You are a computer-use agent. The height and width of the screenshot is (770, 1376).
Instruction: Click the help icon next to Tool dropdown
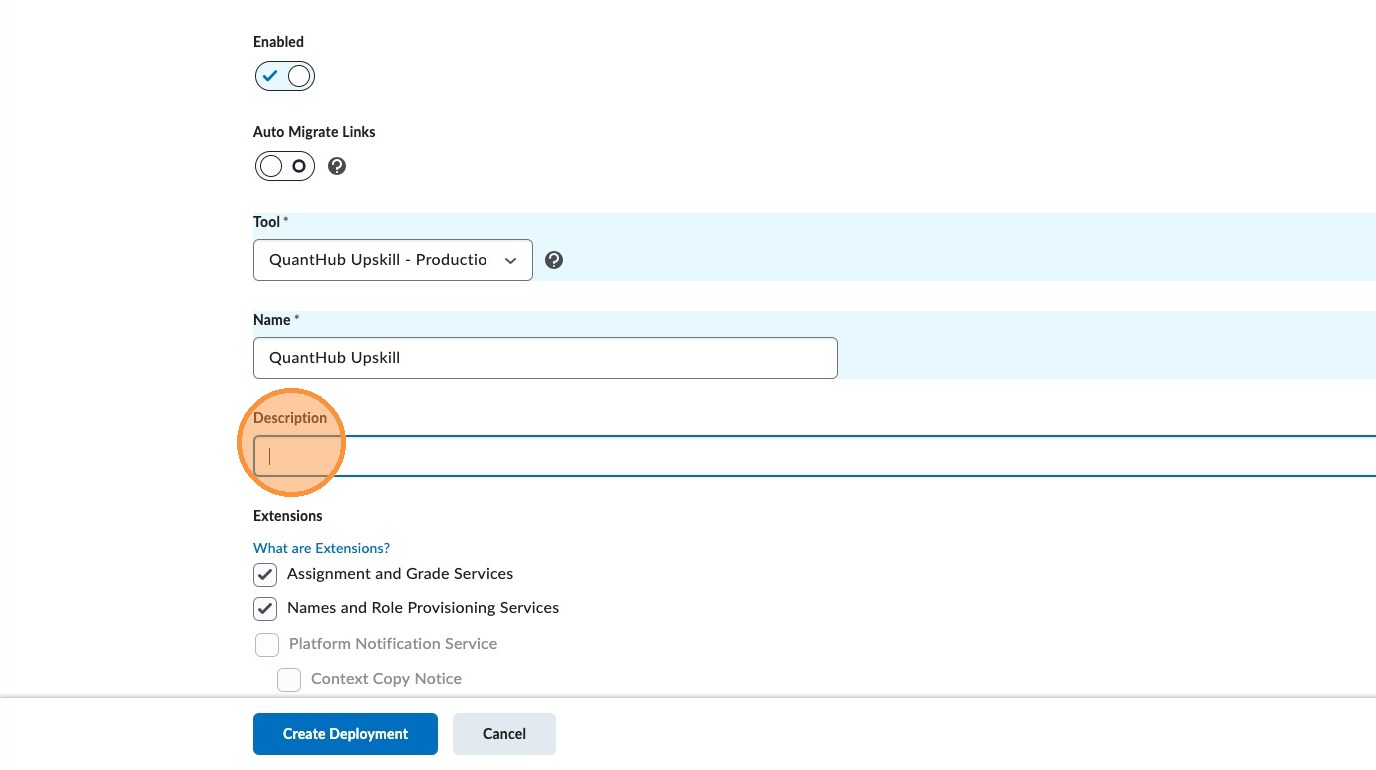coord(554,260)
